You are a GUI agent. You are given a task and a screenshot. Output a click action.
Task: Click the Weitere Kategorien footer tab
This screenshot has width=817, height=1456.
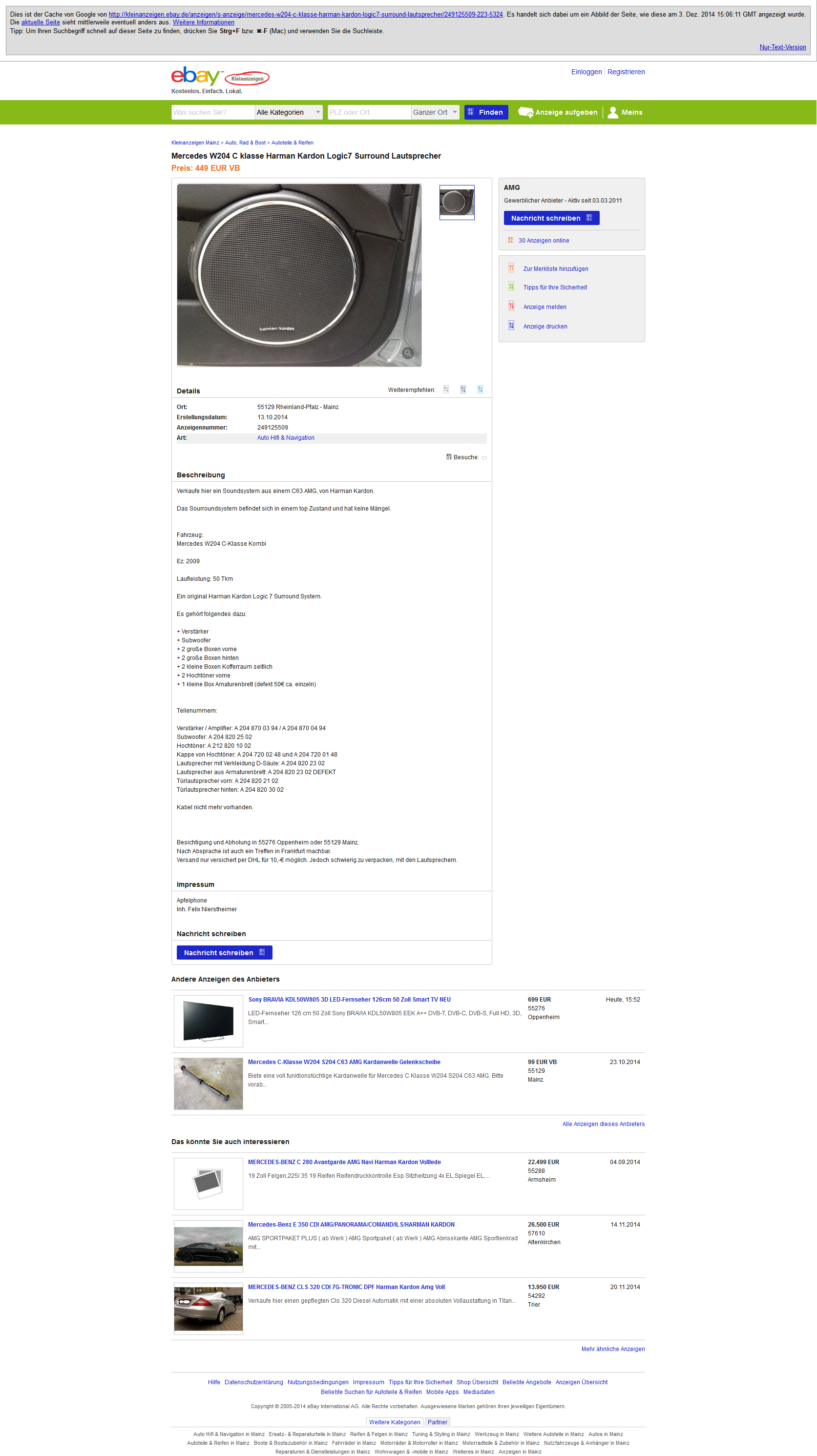tap(395, 1422)
